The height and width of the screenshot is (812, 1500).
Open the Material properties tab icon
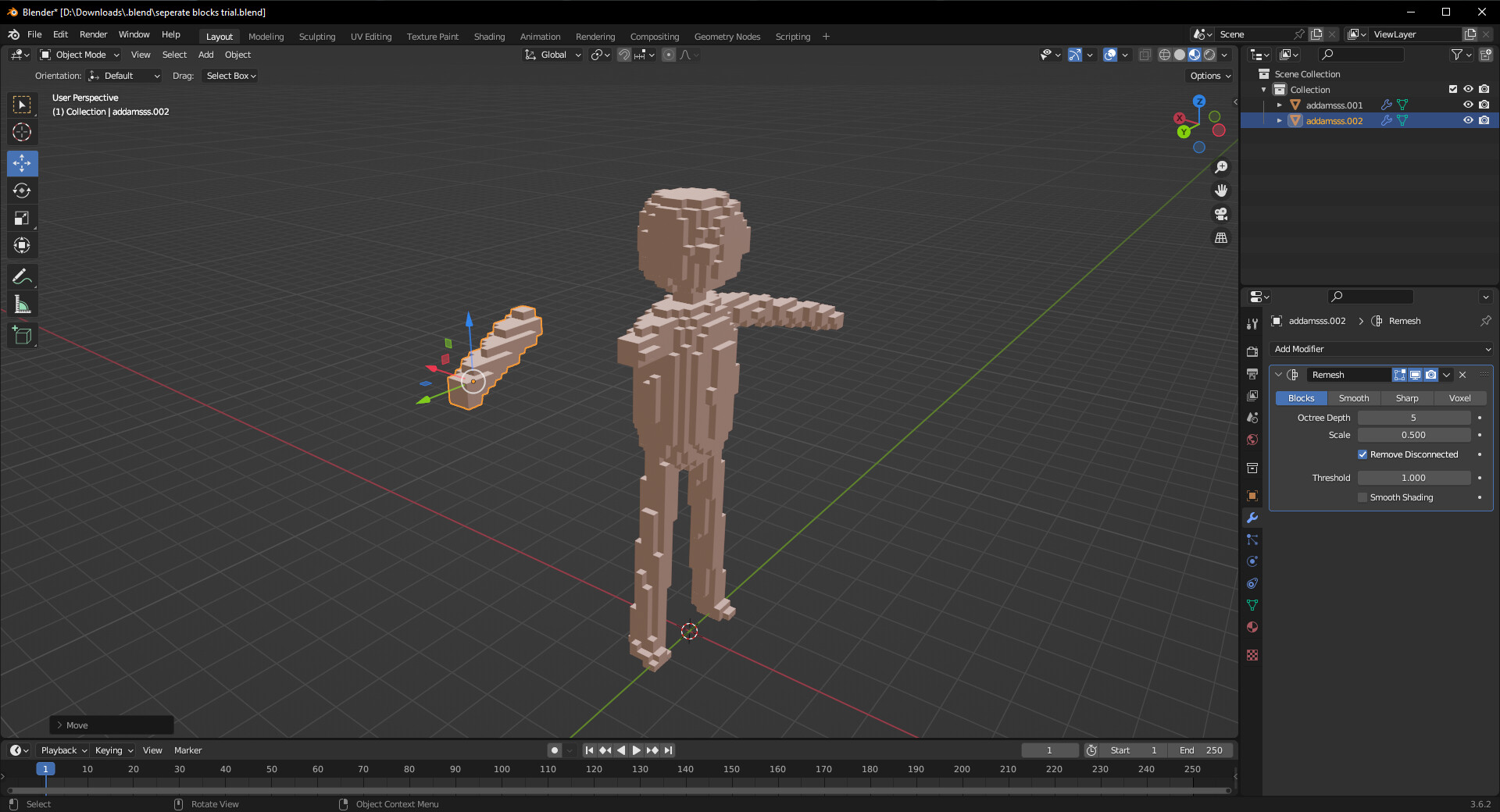pyautogui.click(x=1252, y=627)
